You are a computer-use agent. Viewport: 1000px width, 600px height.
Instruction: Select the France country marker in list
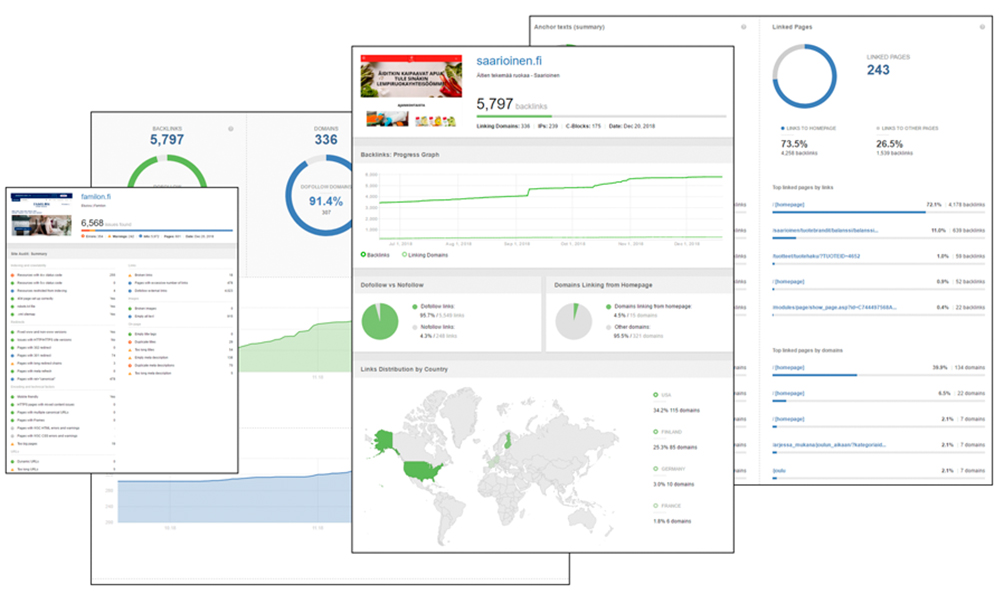coord(656,506)
